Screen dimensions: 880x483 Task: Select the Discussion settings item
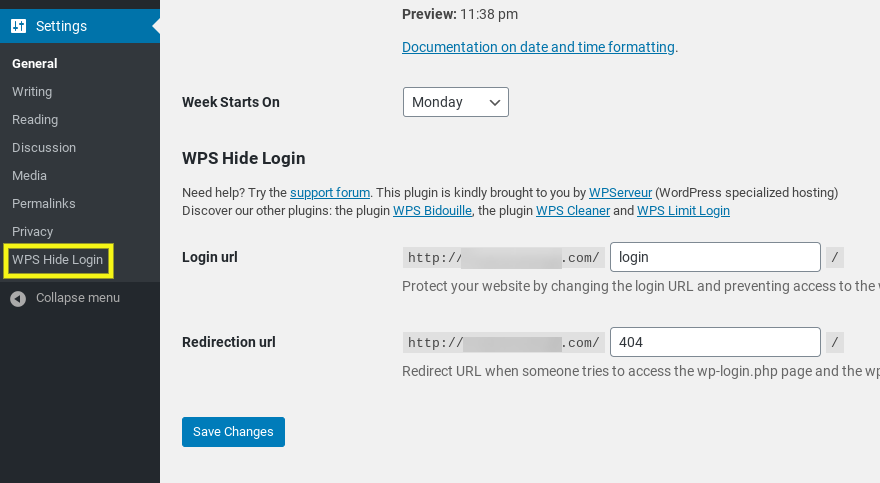point(44,148)
